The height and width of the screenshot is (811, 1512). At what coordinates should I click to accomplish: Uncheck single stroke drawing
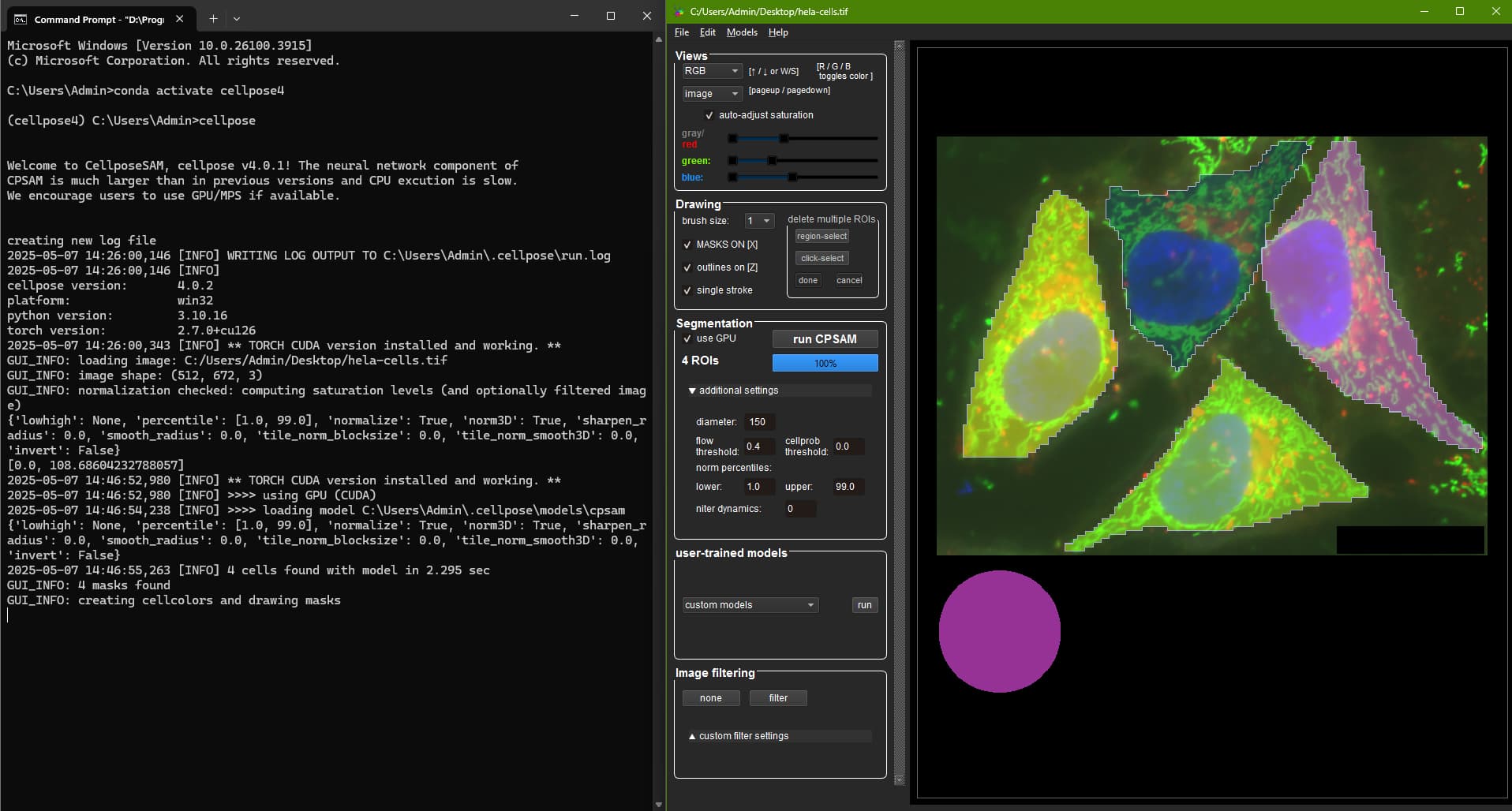point(687,290)
